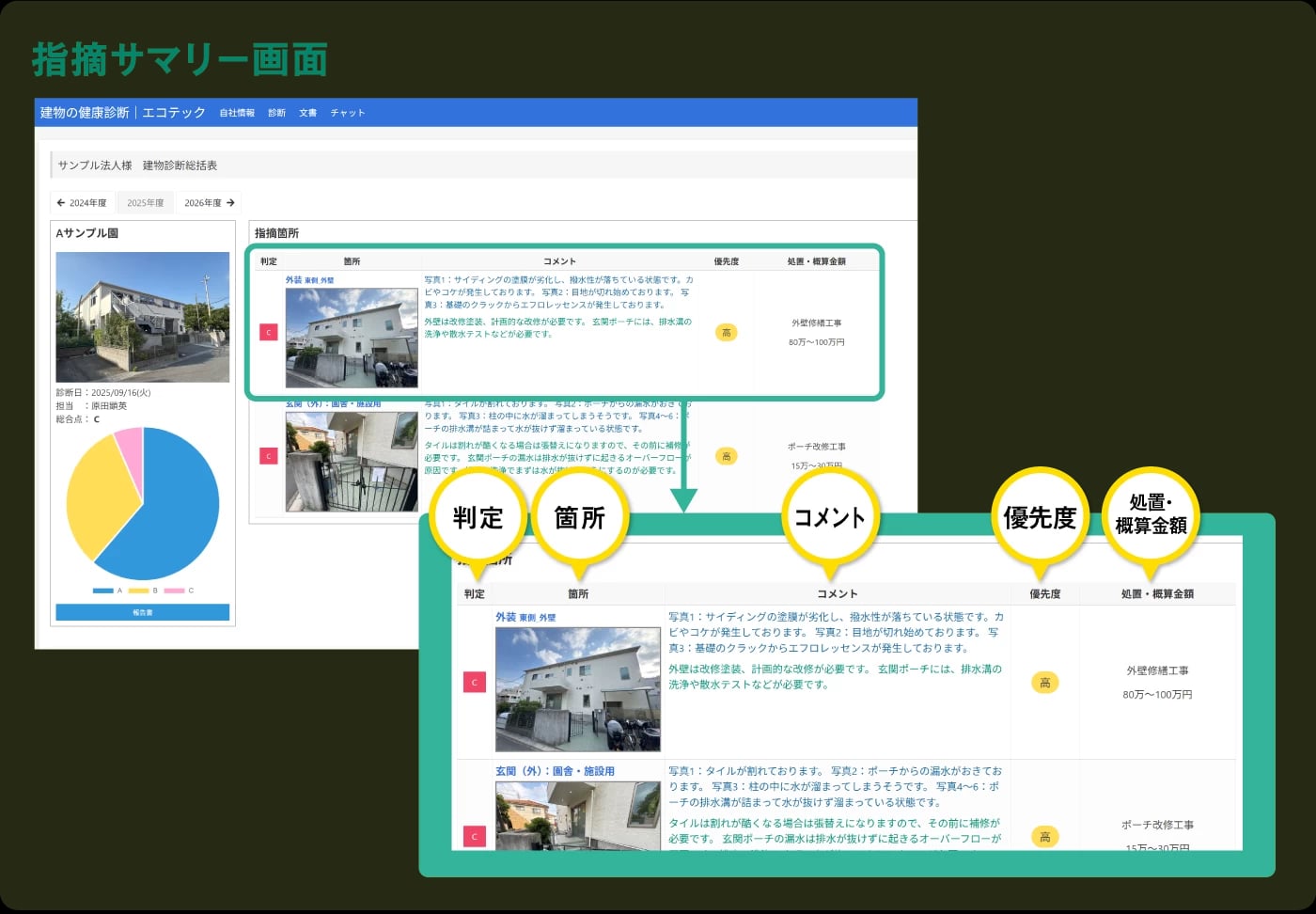The height and width of the screenshot is (914, 1316).
Task: Click the blue 報告書 report button
Action: click(143, 611)
